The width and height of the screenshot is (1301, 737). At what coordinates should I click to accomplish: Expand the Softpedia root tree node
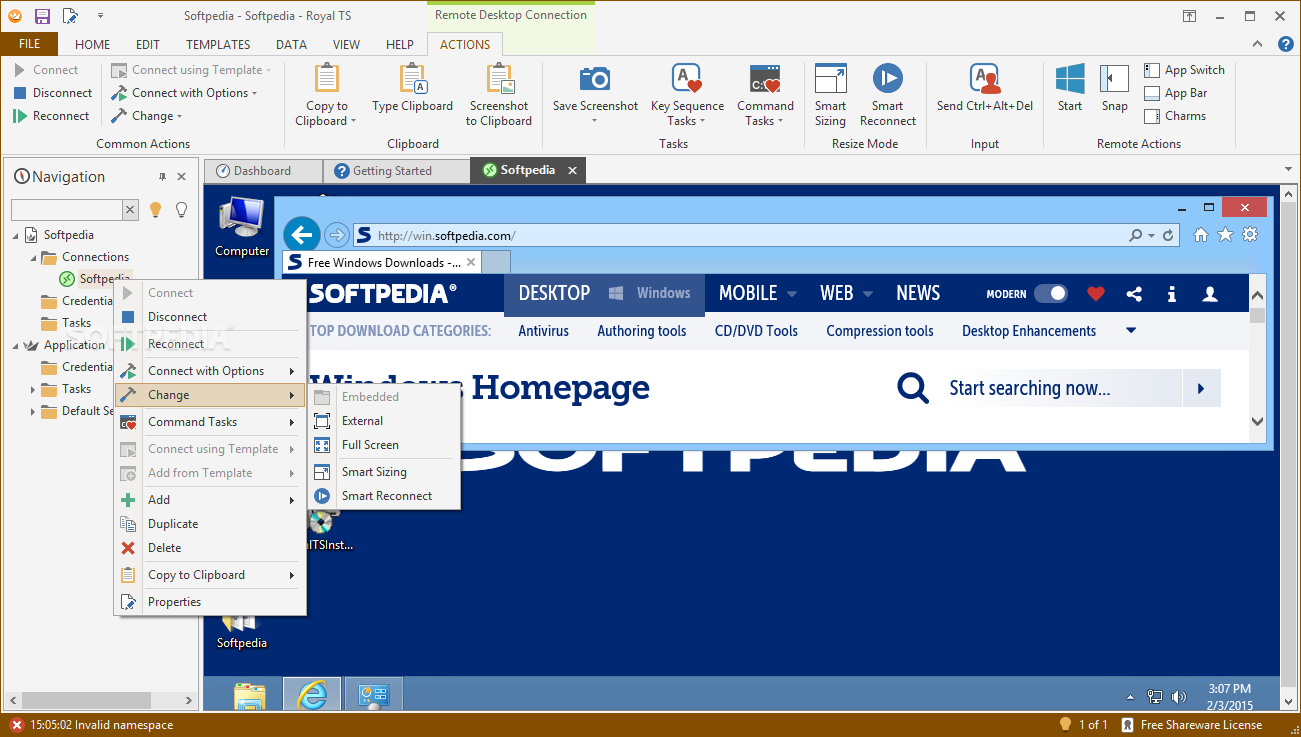click(16, 235)
